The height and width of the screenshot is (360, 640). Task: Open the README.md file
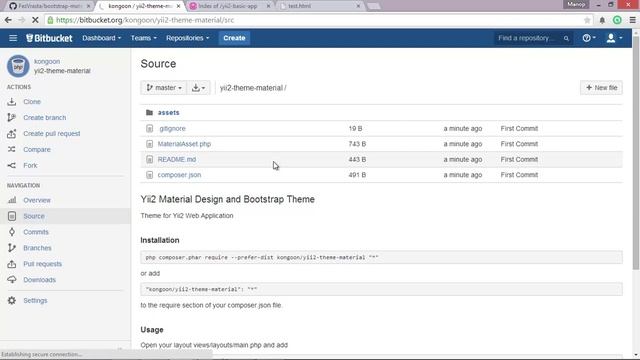click(x=177, y=160)
